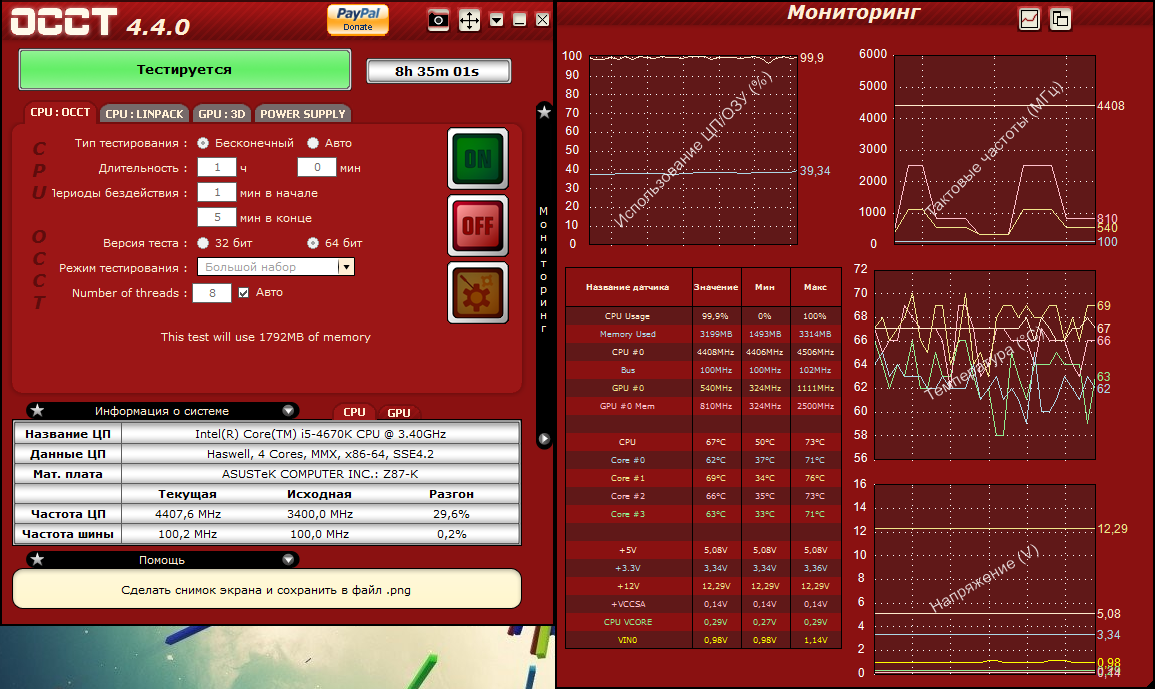Select the 'CPU #0' frequency sensor row
Viewport: 1155px width, 689px height.
coord(703,352)
